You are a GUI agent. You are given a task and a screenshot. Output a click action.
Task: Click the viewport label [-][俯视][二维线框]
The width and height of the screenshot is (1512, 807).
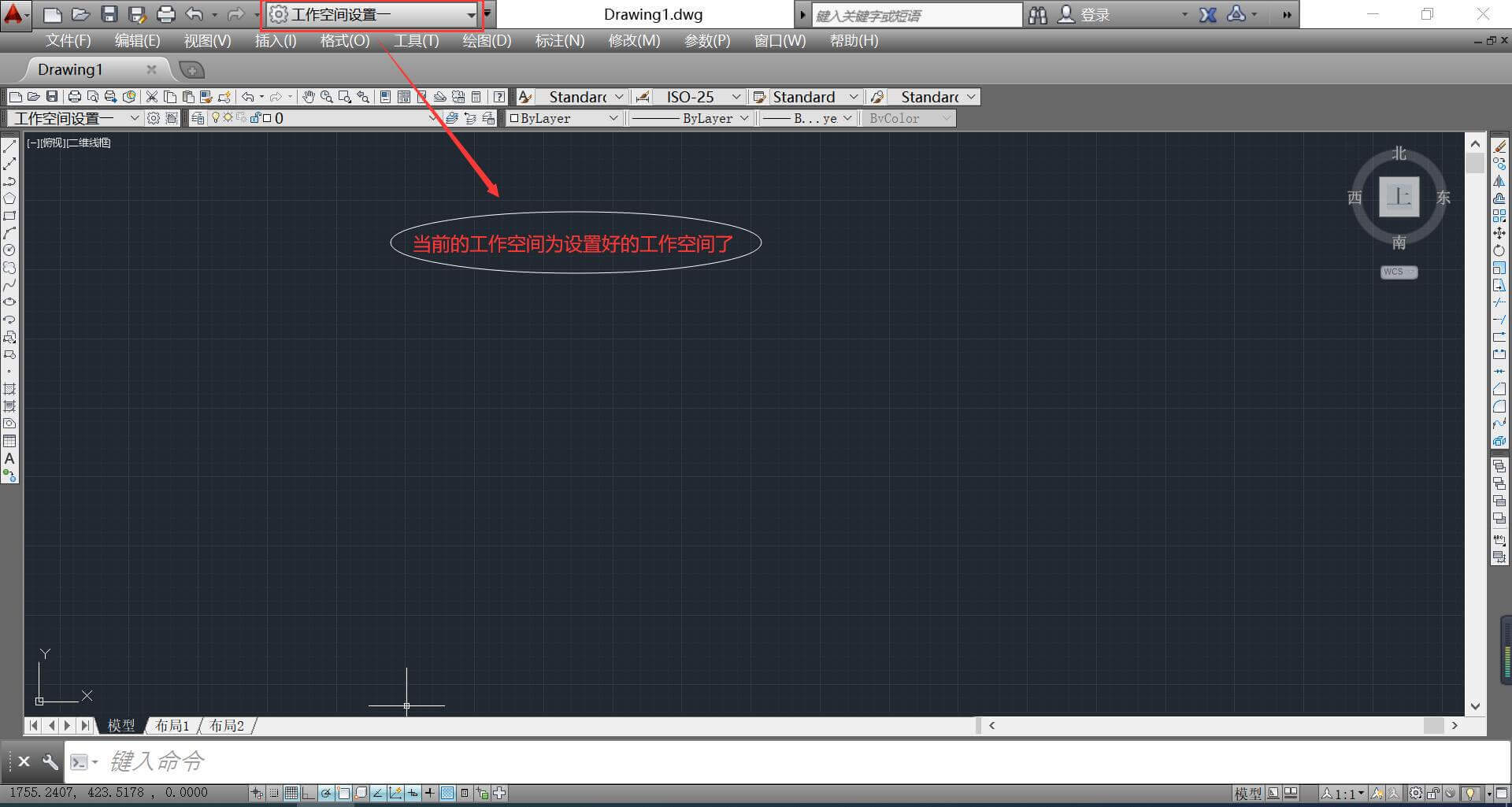[69, 143]
